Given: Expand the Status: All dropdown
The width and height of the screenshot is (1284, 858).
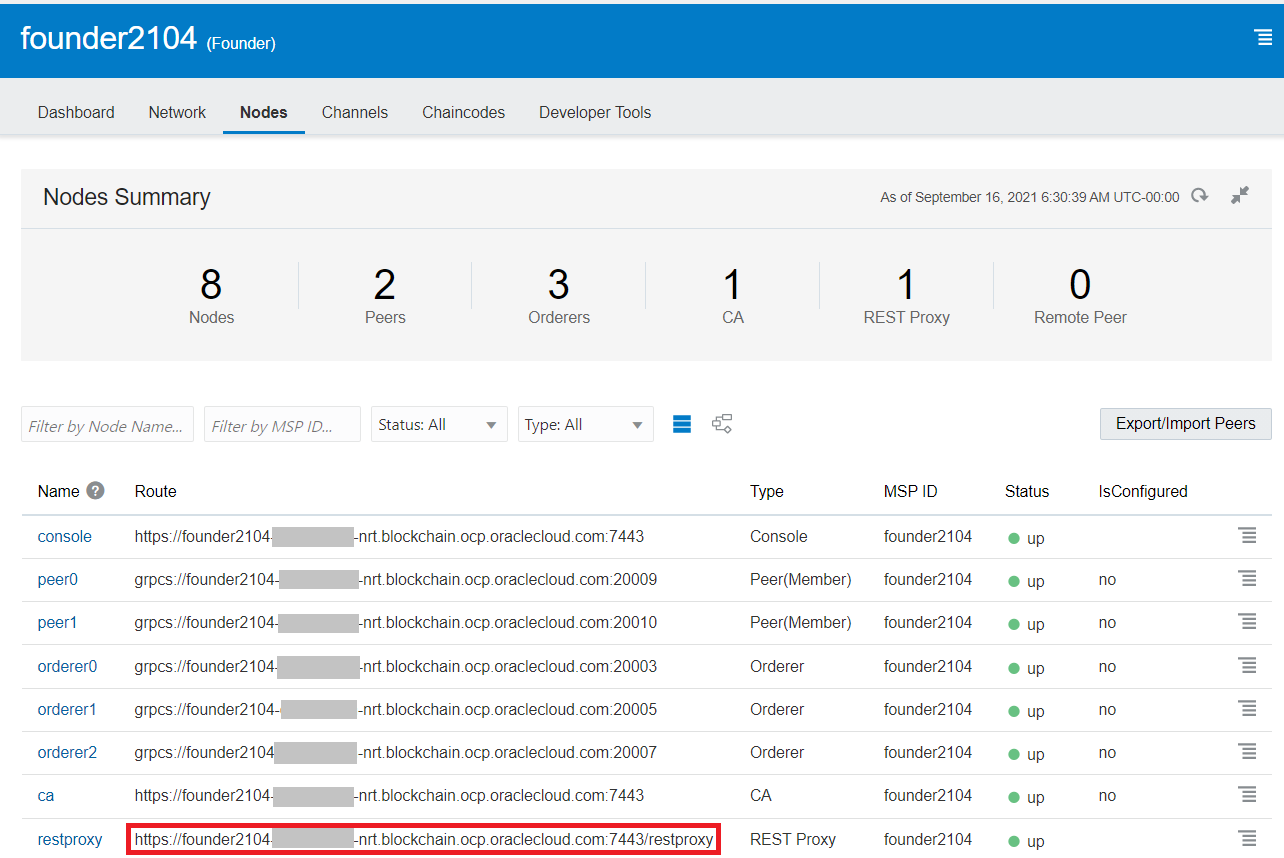Looking at the screenshot, I should click(439, 424).
